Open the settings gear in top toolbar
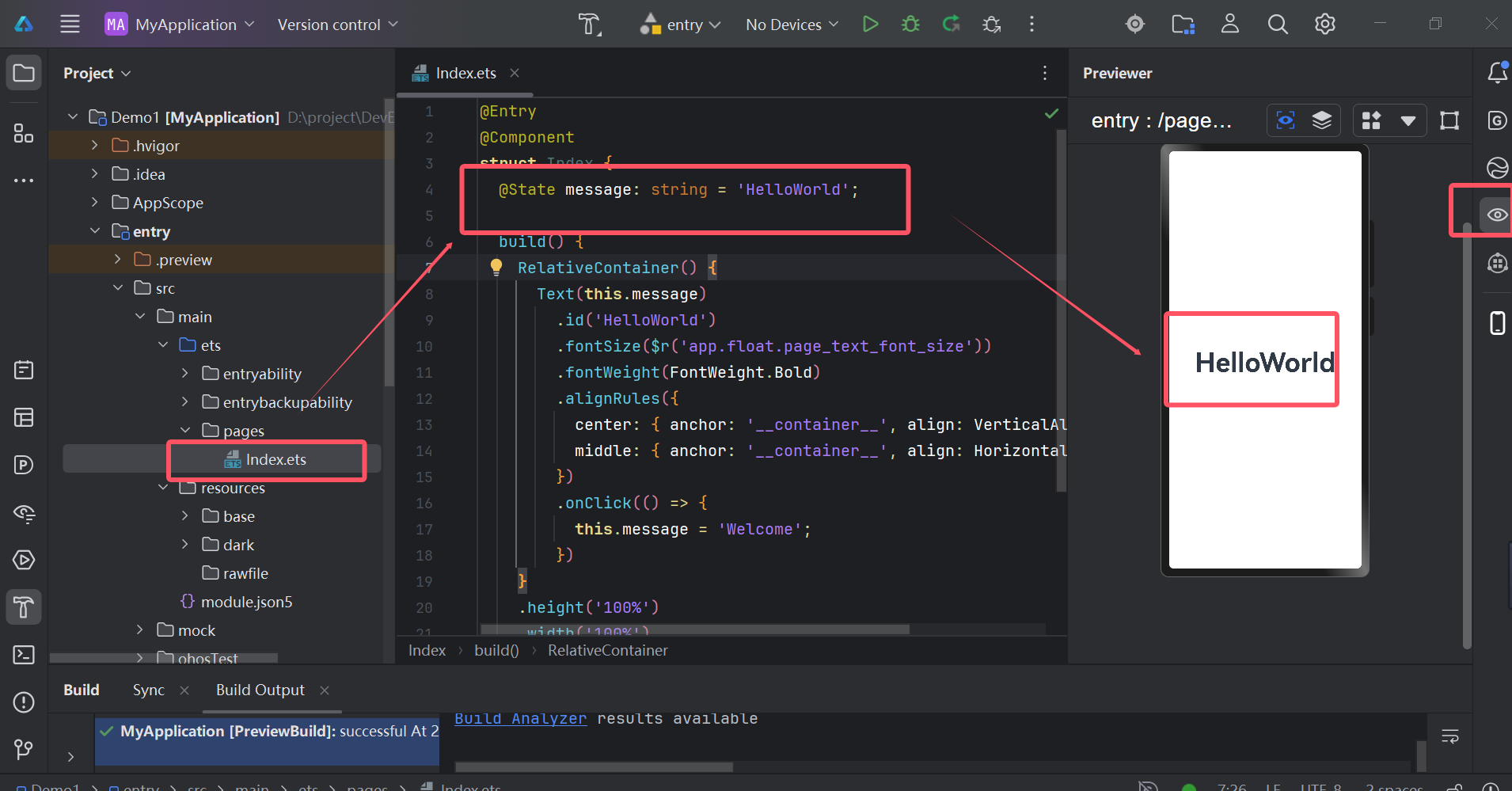Image resolution: width=1512 pixels, height=791 pixels. click(1324, 24)
